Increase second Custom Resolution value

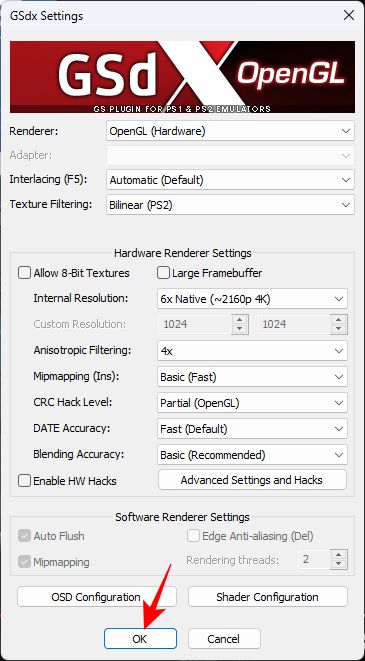click(x=338, y=320)
